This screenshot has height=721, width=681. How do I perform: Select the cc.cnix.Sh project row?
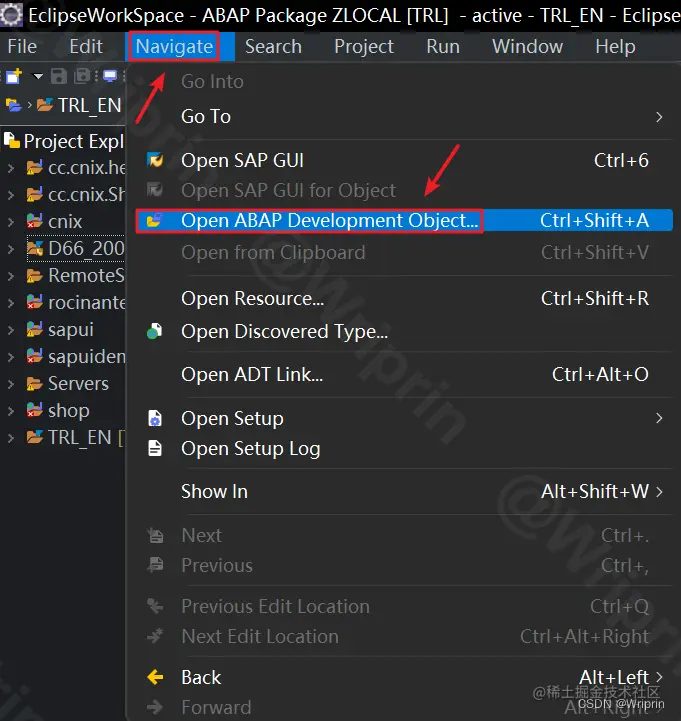point(63,195)
